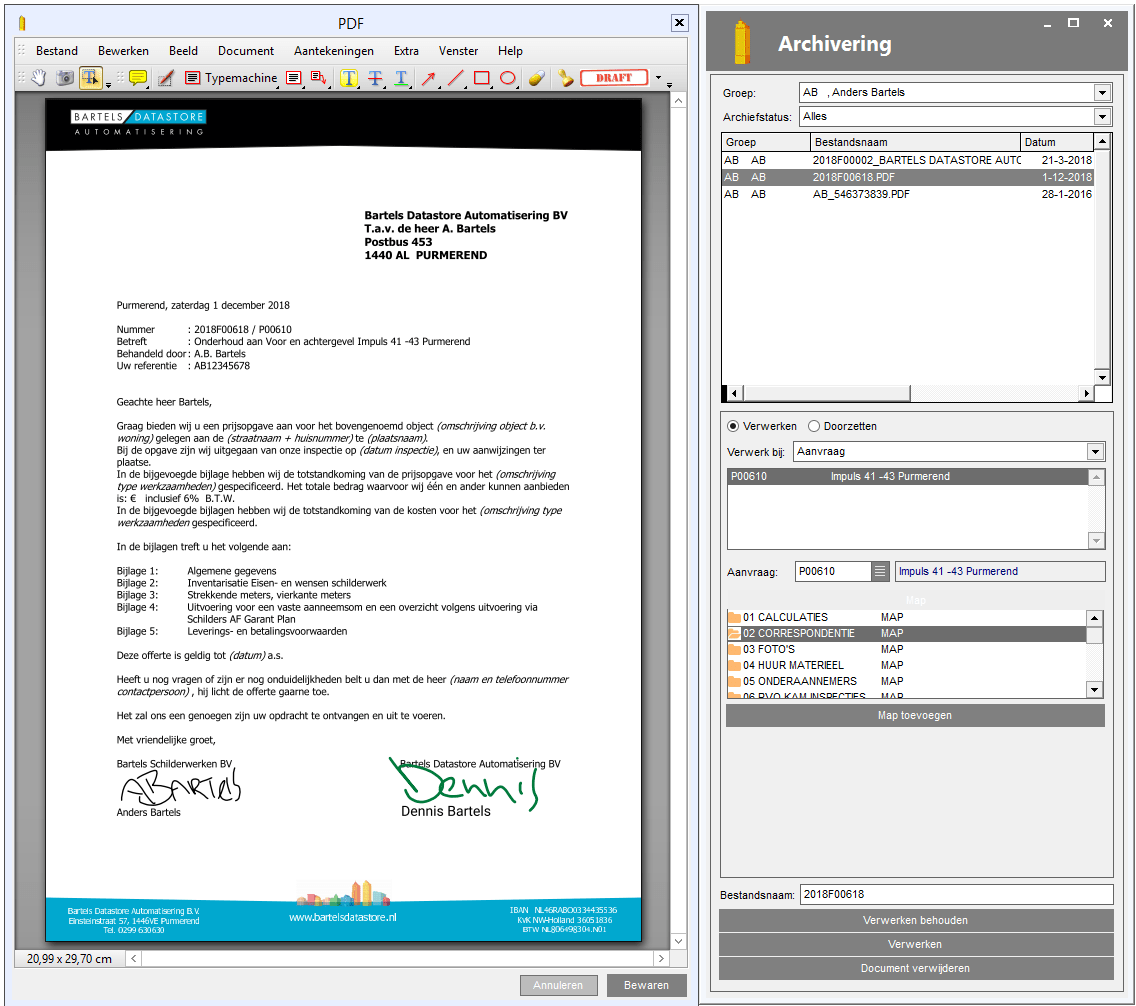The height and width of the screenshot is (1006, 1136).
Task: Open the Bestand menu
Action: click(57, 51)
